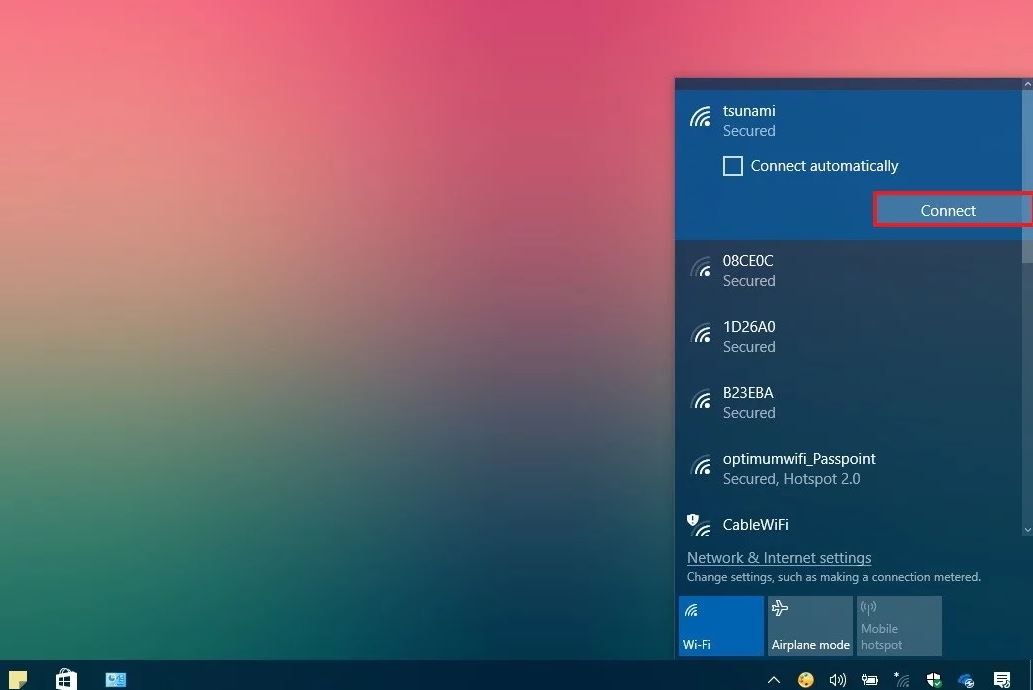Open Network & Internet settings link
This screenshot has height=690, width=1033.
pyautogui.click(x=779, y=558)
